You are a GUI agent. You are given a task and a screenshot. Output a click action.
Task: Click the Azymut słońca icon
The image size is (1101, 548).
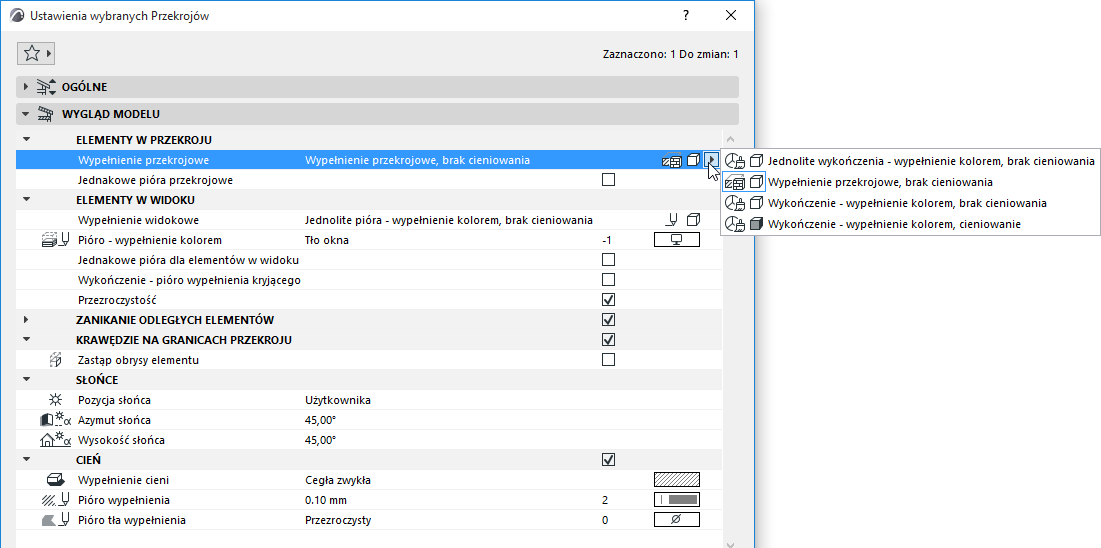tap(55, 420)
